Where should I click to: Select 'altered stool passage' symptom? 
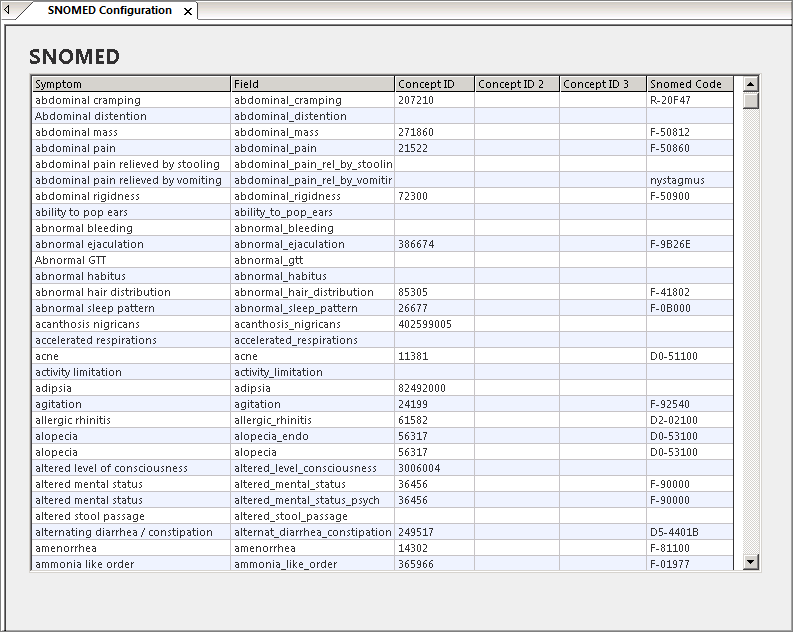[131, 517]
